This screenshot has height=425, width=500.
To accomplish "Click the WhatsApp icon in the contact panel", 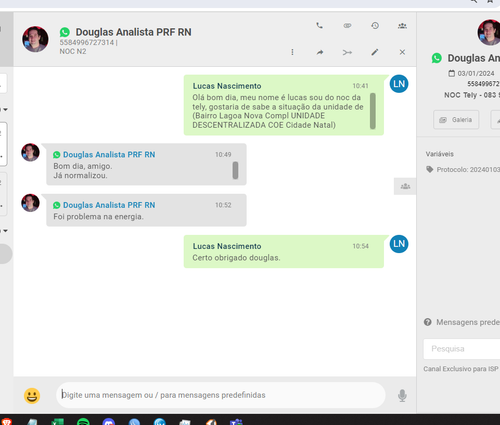I will tap(437, 58).
